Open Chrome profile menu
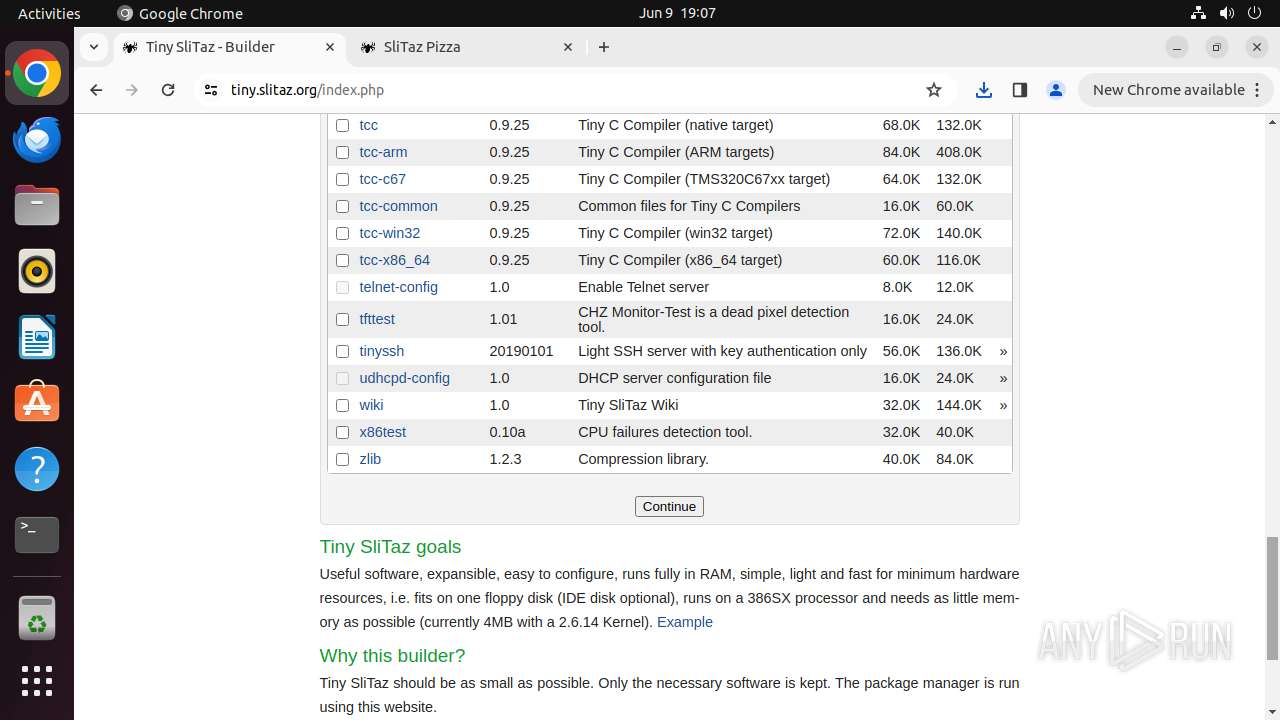This screenshot has width=1280, height=720. [1056, 90]
